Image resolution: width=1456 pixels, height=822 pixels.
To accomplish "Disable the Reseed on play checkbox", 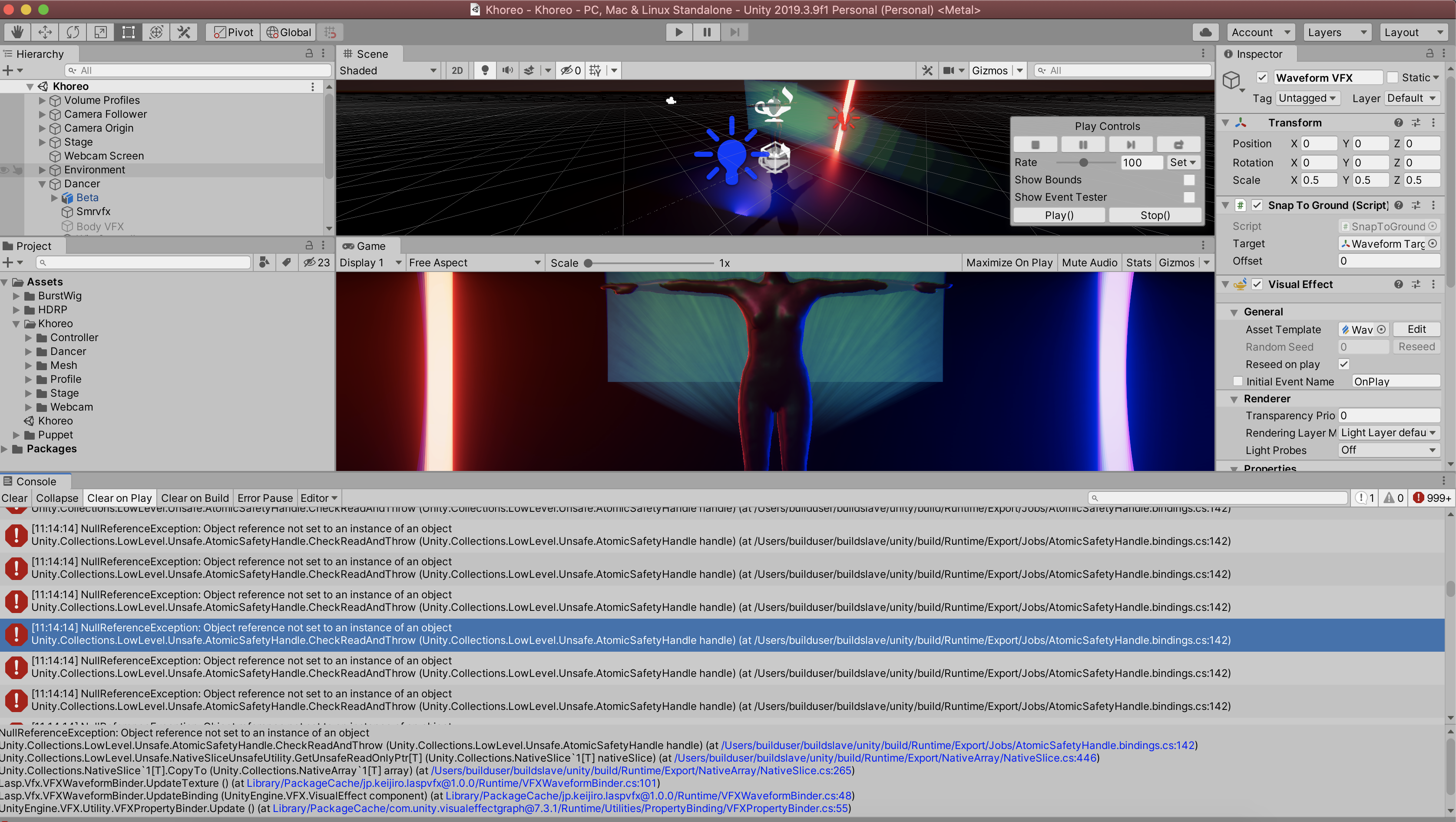I will click(1345, 364).
